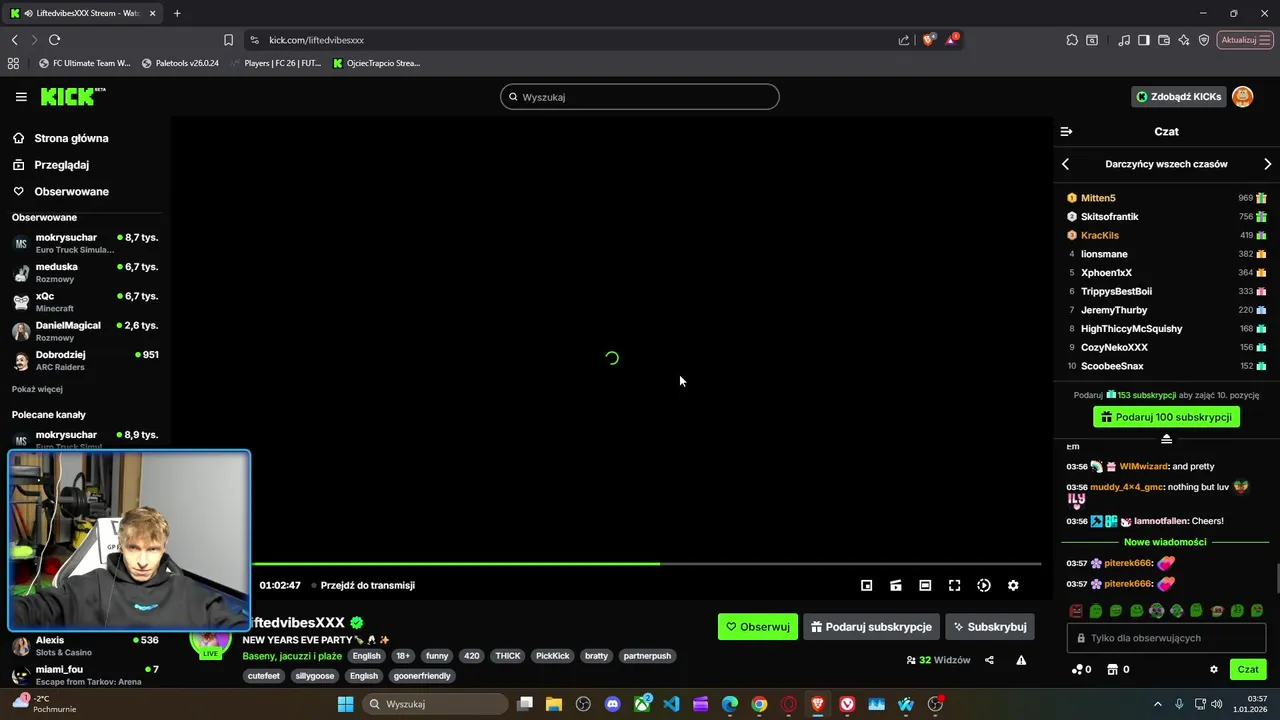1280x720 pixels.
Task: Open the playback speed icon in the player
Action: point(984,586)
